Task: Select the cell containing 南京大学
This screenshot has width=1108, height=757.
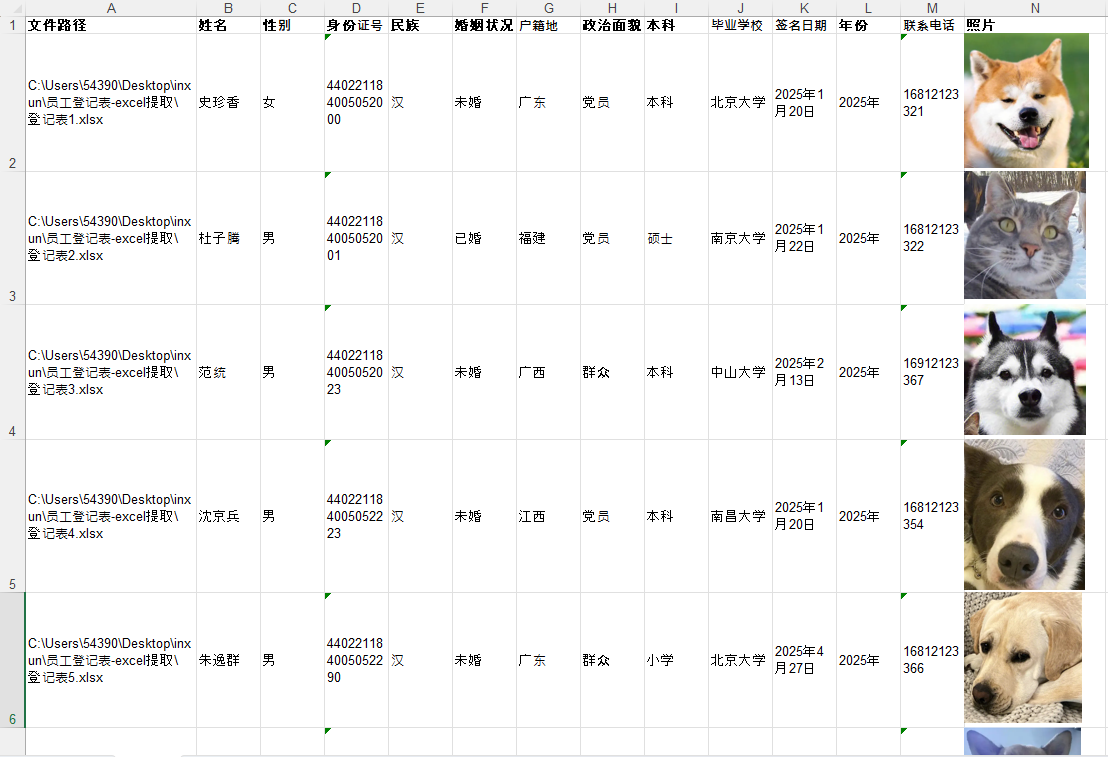Action: click(x=740, y=237)
